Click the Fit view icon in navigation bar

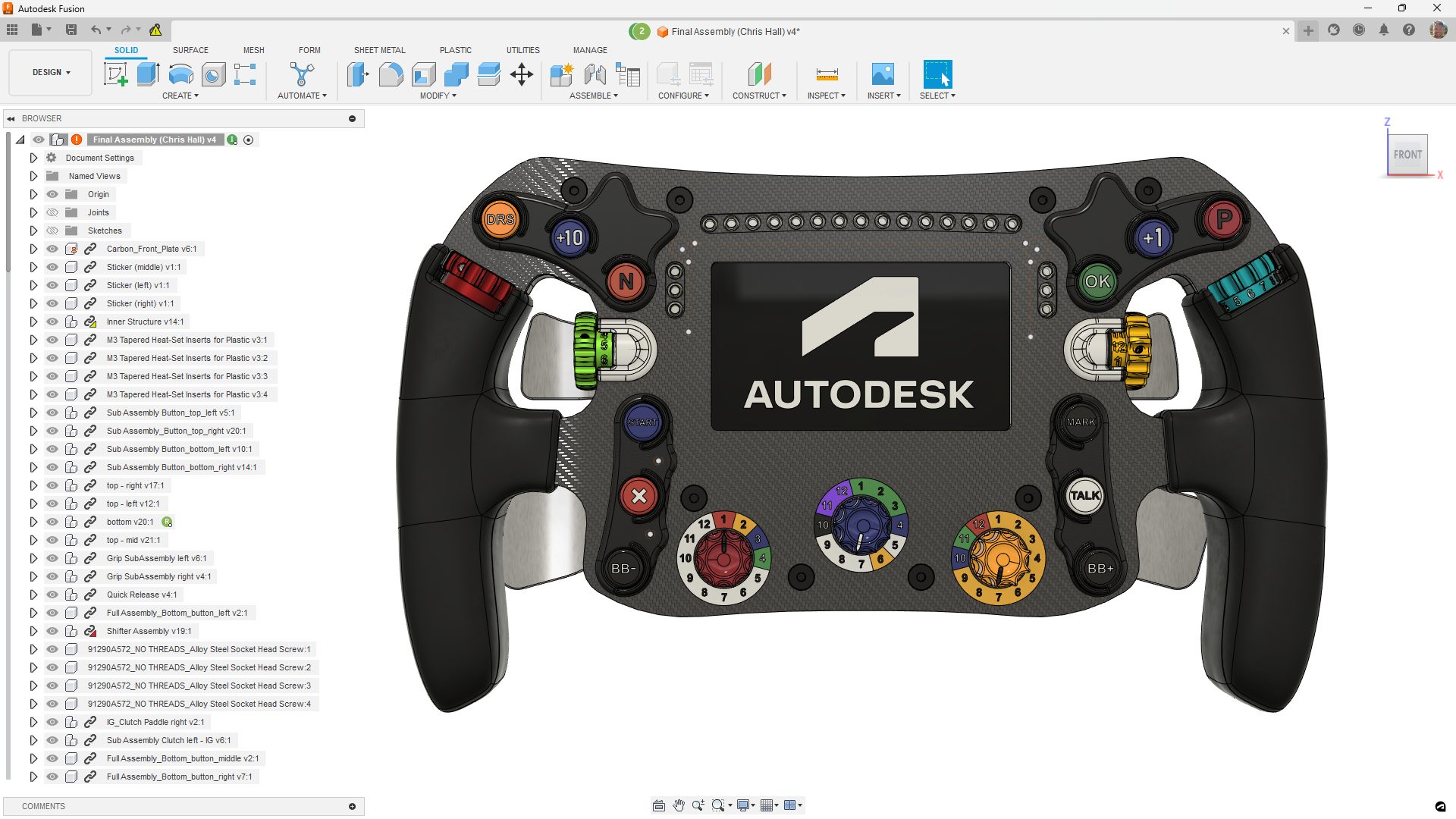pyautogui.click(x=658, y=805)
